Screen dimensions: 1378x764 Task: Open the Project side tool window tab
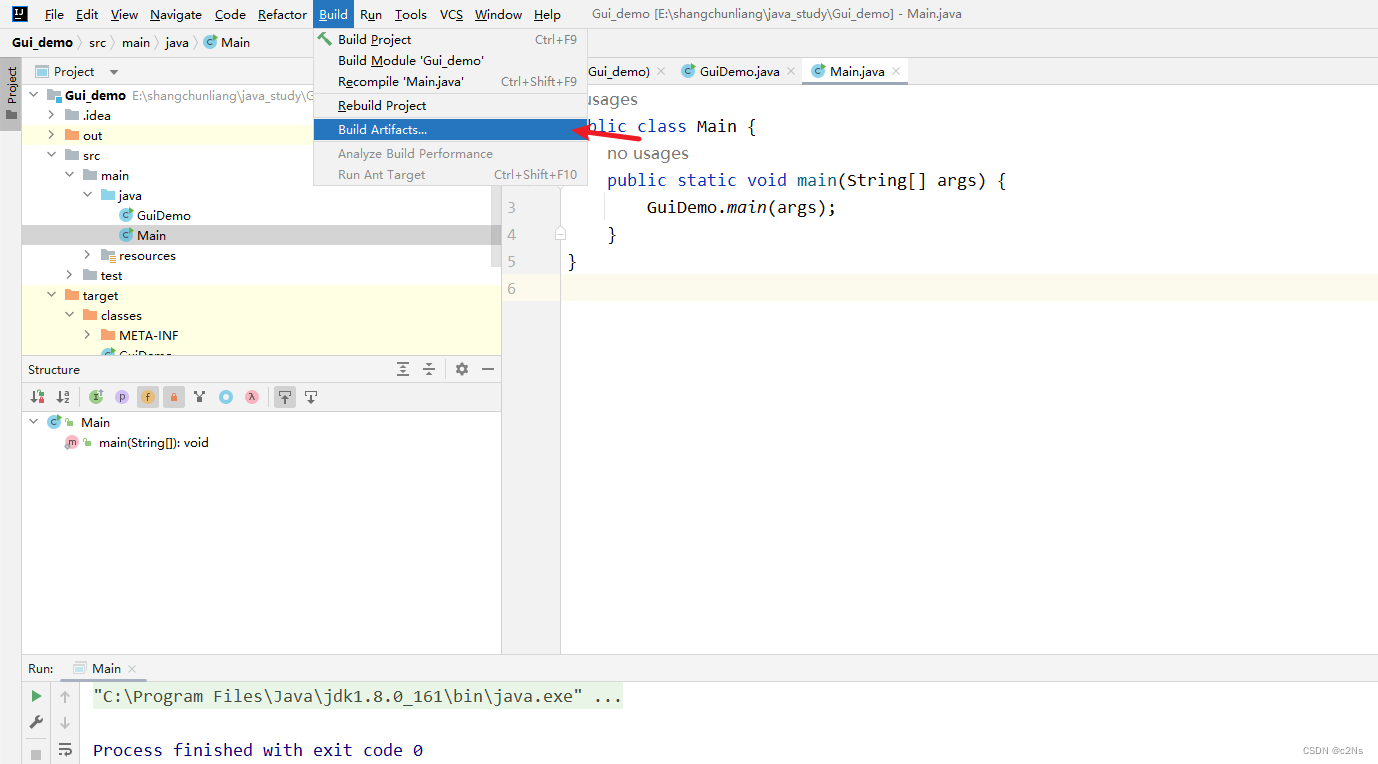click(x=11, y=93)
